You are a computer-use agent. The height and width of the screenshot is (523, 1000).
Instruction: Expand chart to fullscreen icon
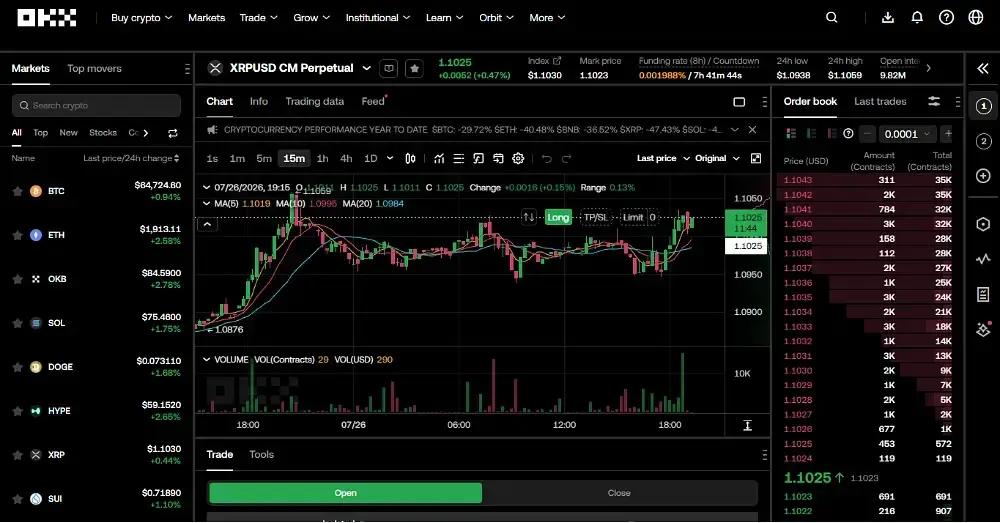click(x=756, y=158)
